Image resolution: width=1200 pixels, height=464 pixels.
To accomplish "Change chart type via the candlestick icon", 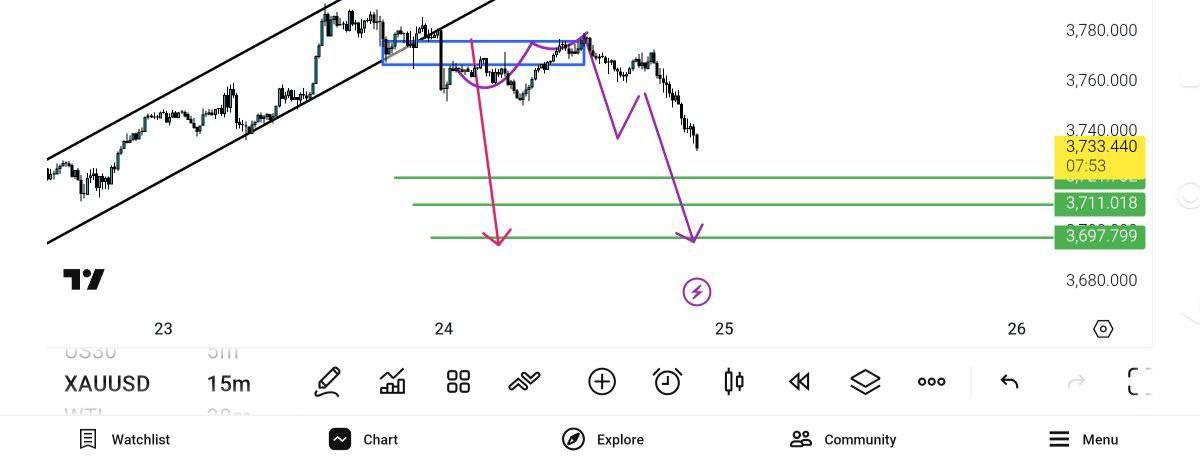I will point(733,382).
